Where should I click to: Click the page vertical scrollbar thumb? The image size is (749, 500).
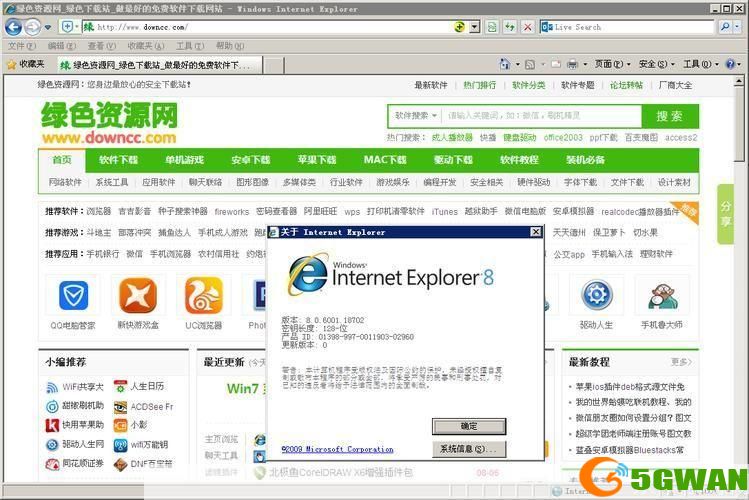tap(739, 124)
